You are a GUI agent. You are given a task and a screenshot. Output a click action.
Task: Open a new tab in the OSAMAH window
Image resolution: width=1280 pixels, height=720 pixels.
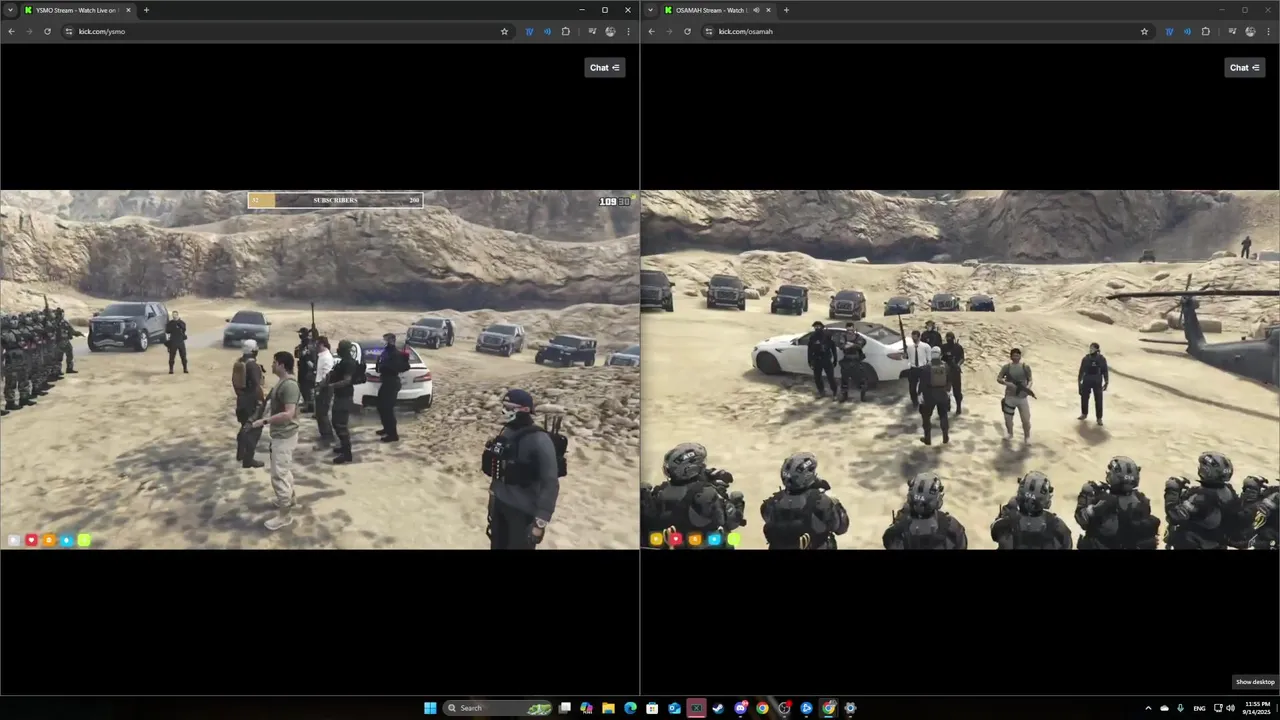[x=786, y=10]
